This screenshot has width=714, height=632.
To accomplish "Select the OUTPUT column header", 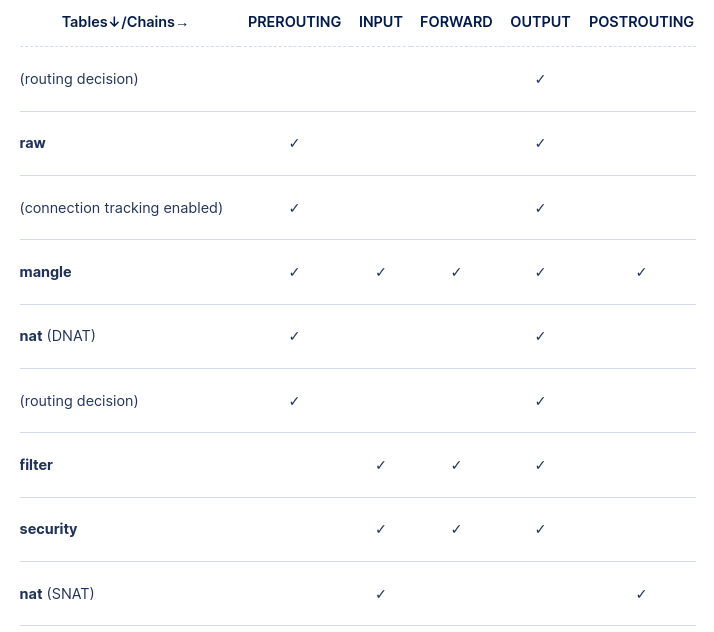I will click(540, 22).
